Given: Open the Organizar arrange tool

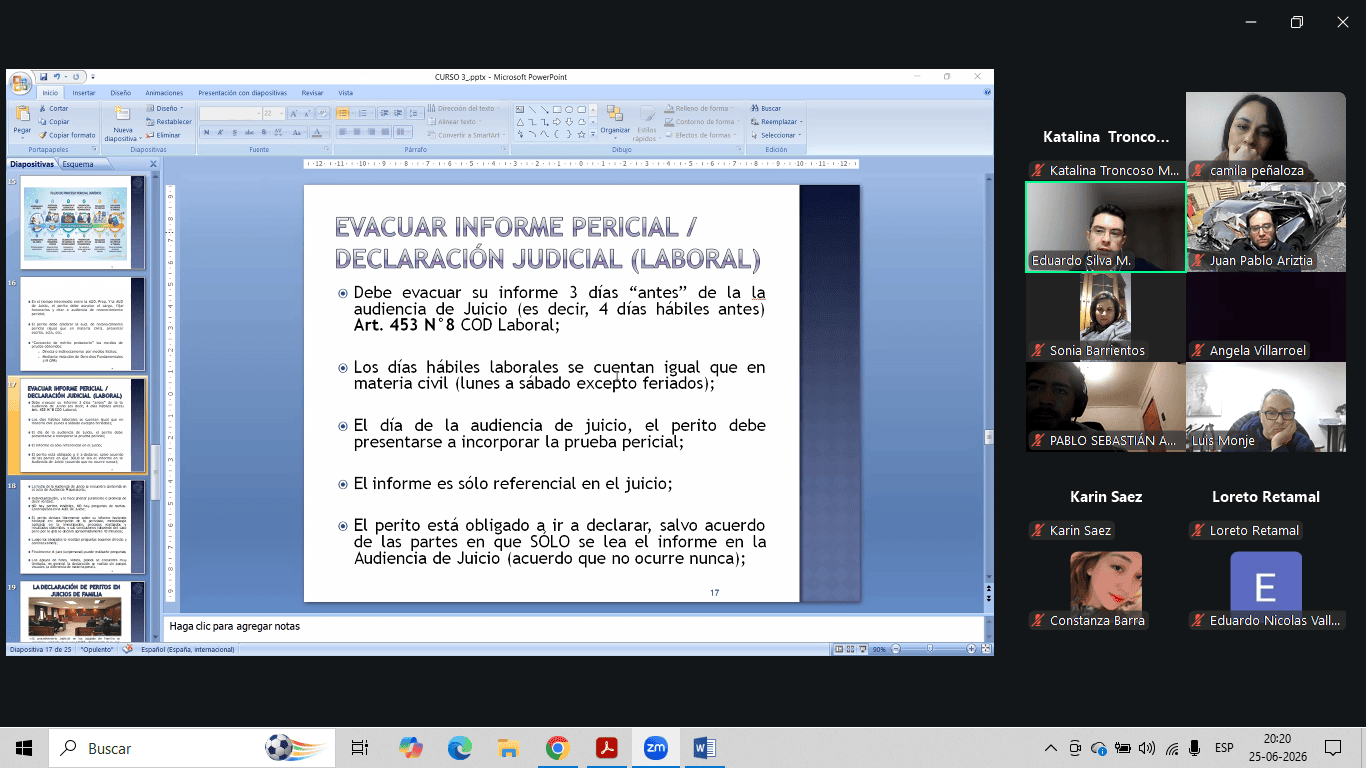Looking at the screenshot, I should click(615, 119).
